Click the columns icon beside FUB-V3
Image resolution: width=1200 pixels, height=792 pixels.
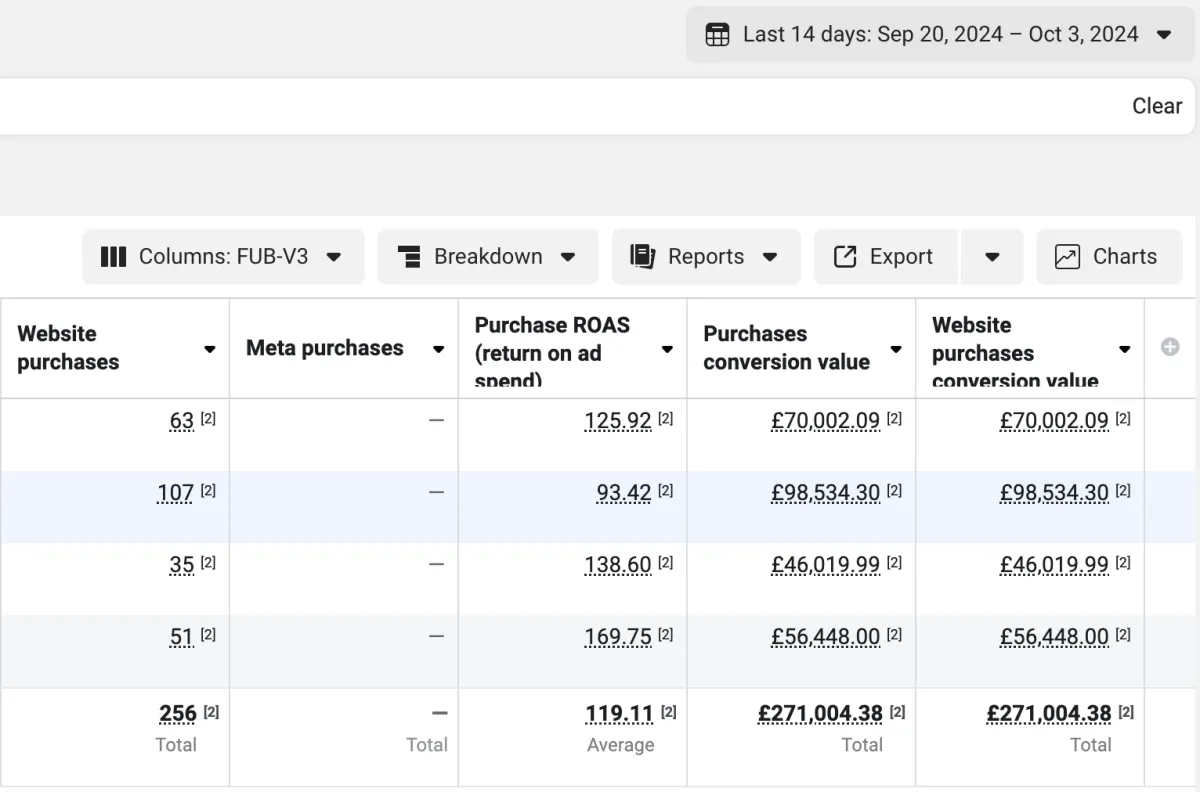tap(113, 257)
